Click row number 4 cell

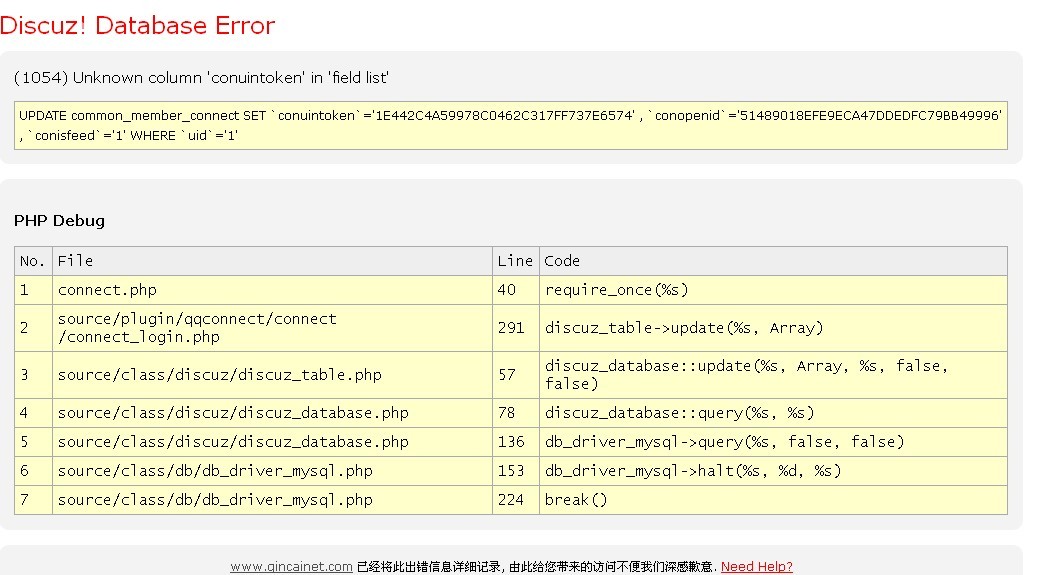(x=33, y=413)
